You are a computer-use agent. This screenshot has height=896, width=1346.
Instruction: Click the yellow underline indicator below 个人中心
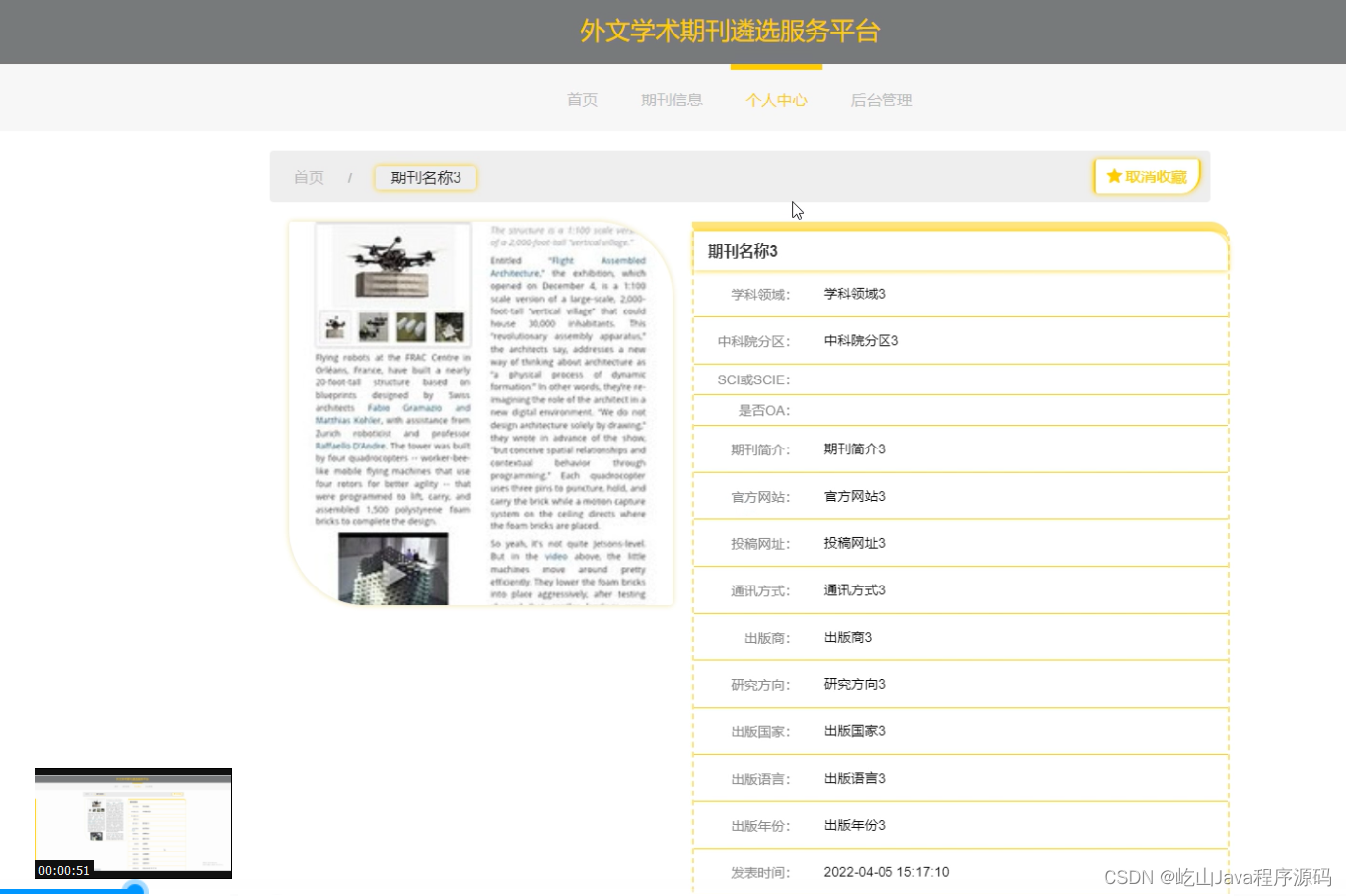pos(775,69)
